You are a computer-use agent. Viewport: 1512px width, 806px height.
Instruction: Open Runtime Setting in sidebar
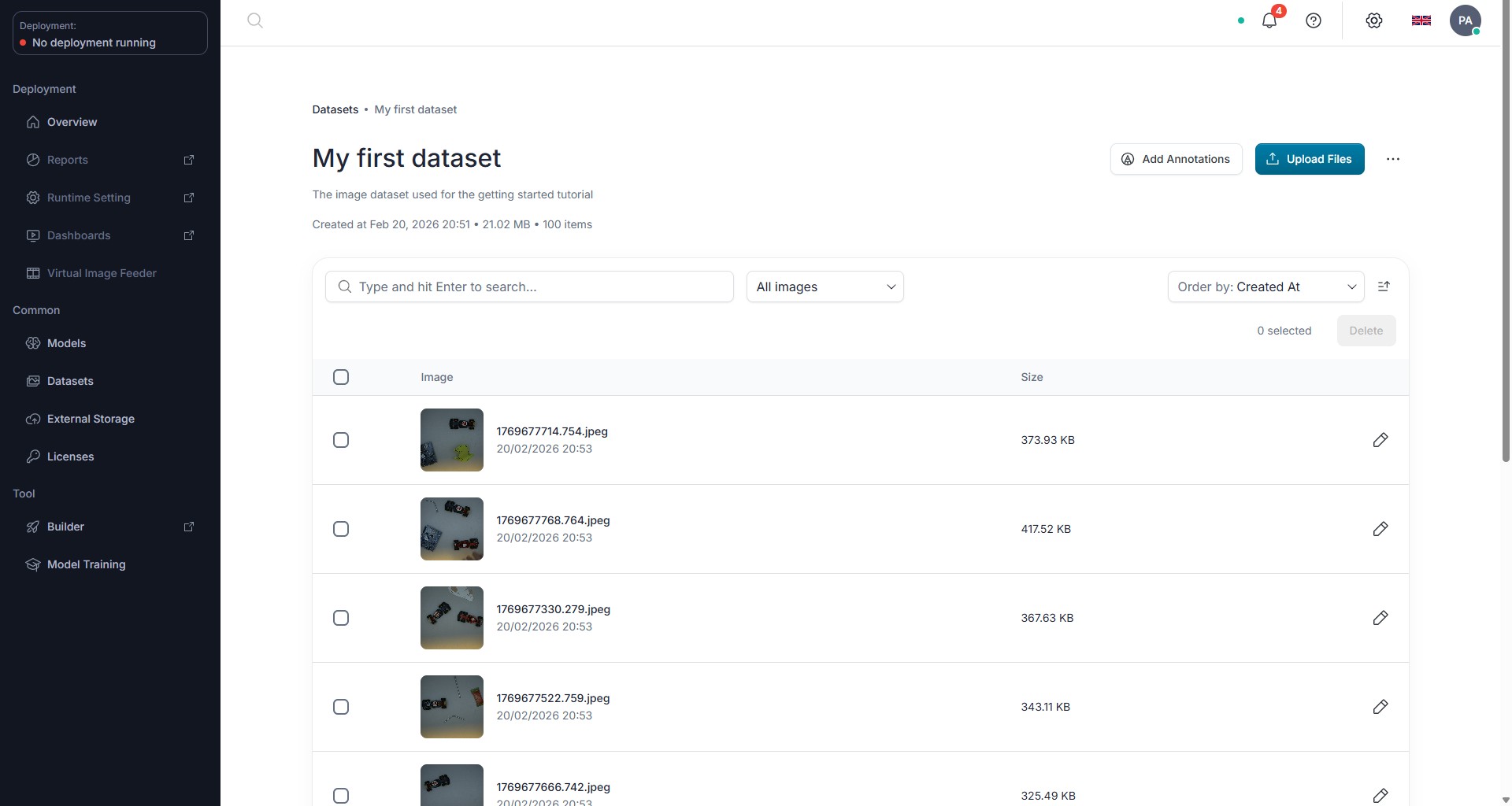110,198
